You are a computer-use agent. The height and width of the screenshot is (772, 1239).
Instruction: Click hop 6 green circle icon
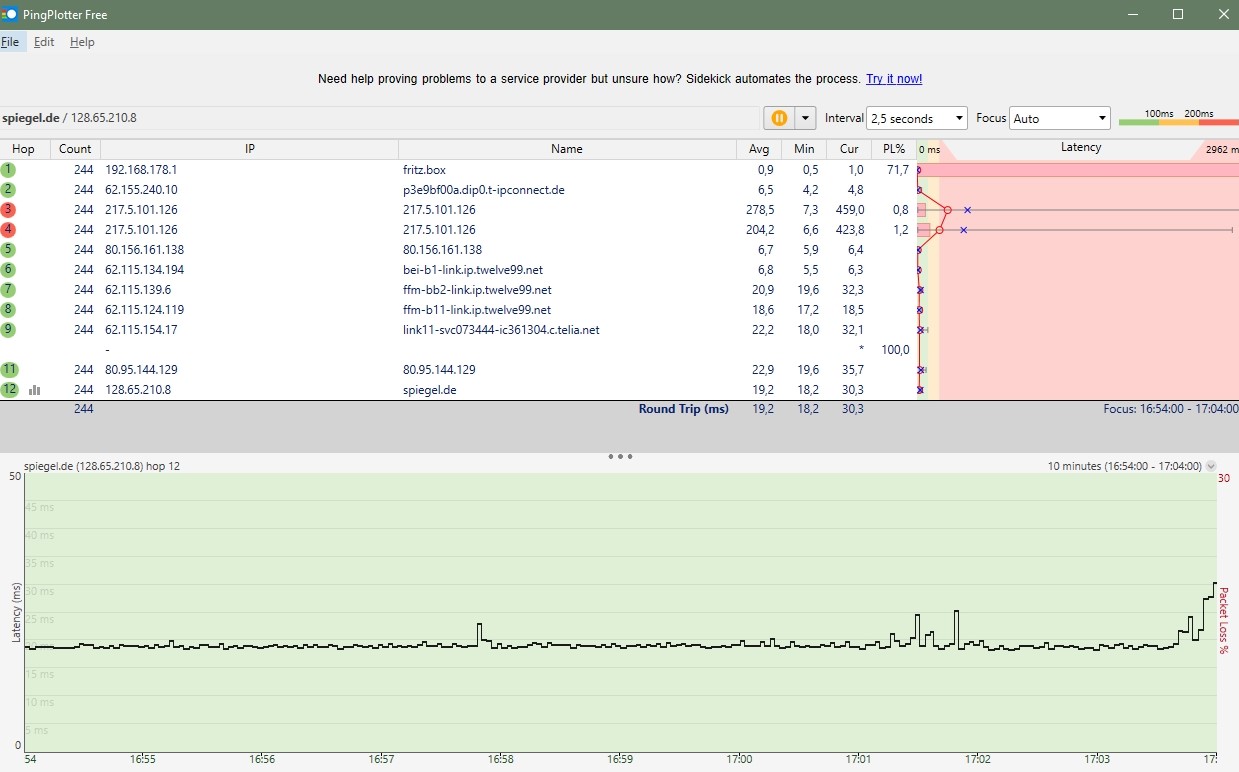9,270
